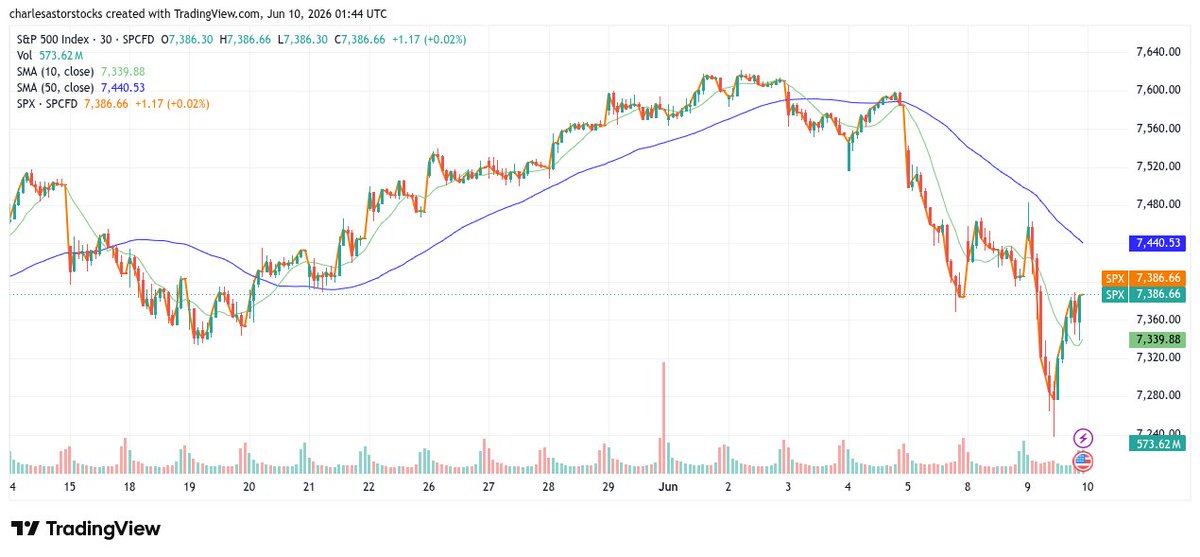Viewport: 1200px width, 557px height.
Task: Click the 7,320.00 price axis label
Action: pyautogui.click(x=1159, y=357)
